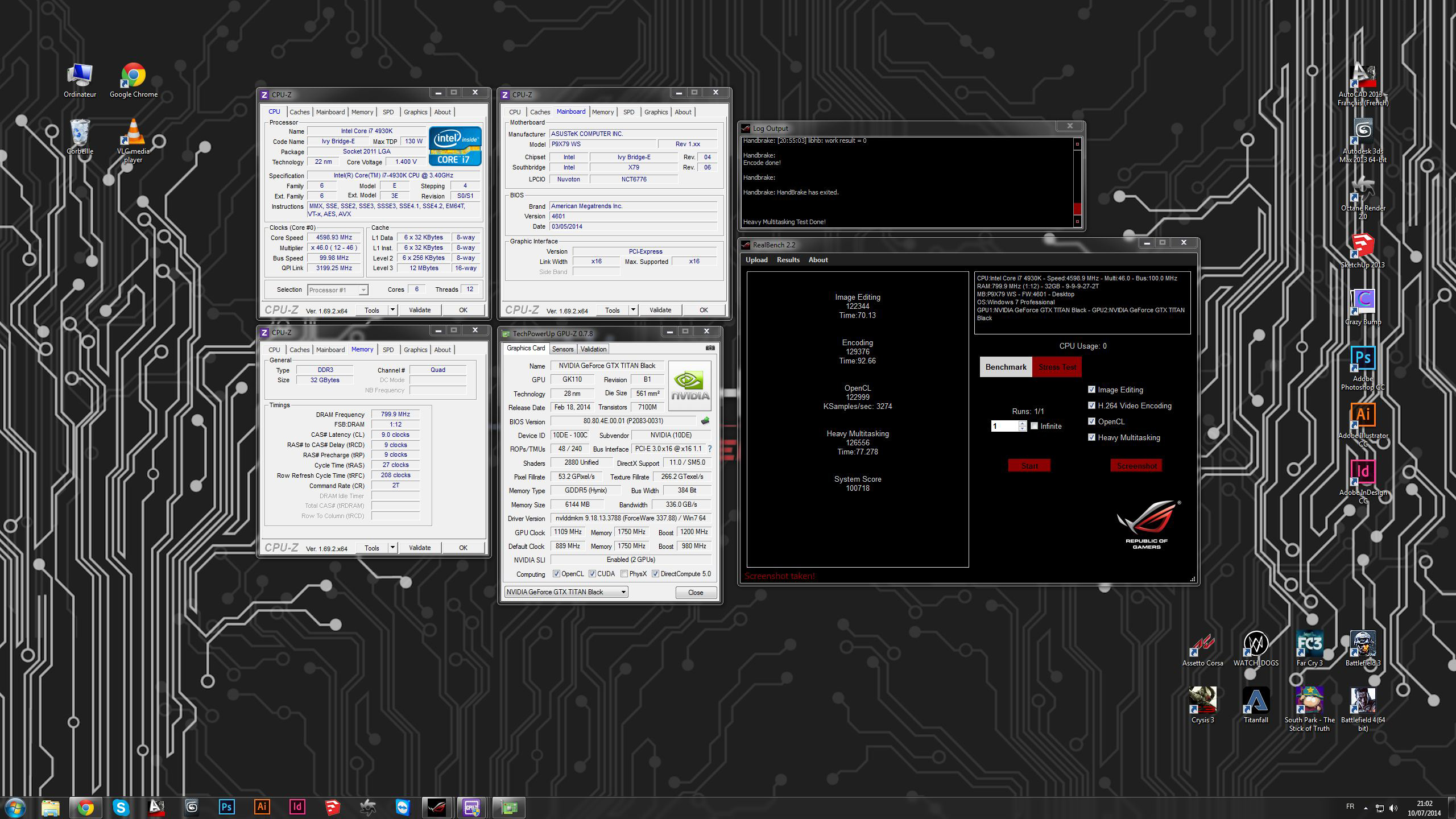Select the Benchmark button in RealBench
Screen dimensions: 1456x819
click(1006, 367)
